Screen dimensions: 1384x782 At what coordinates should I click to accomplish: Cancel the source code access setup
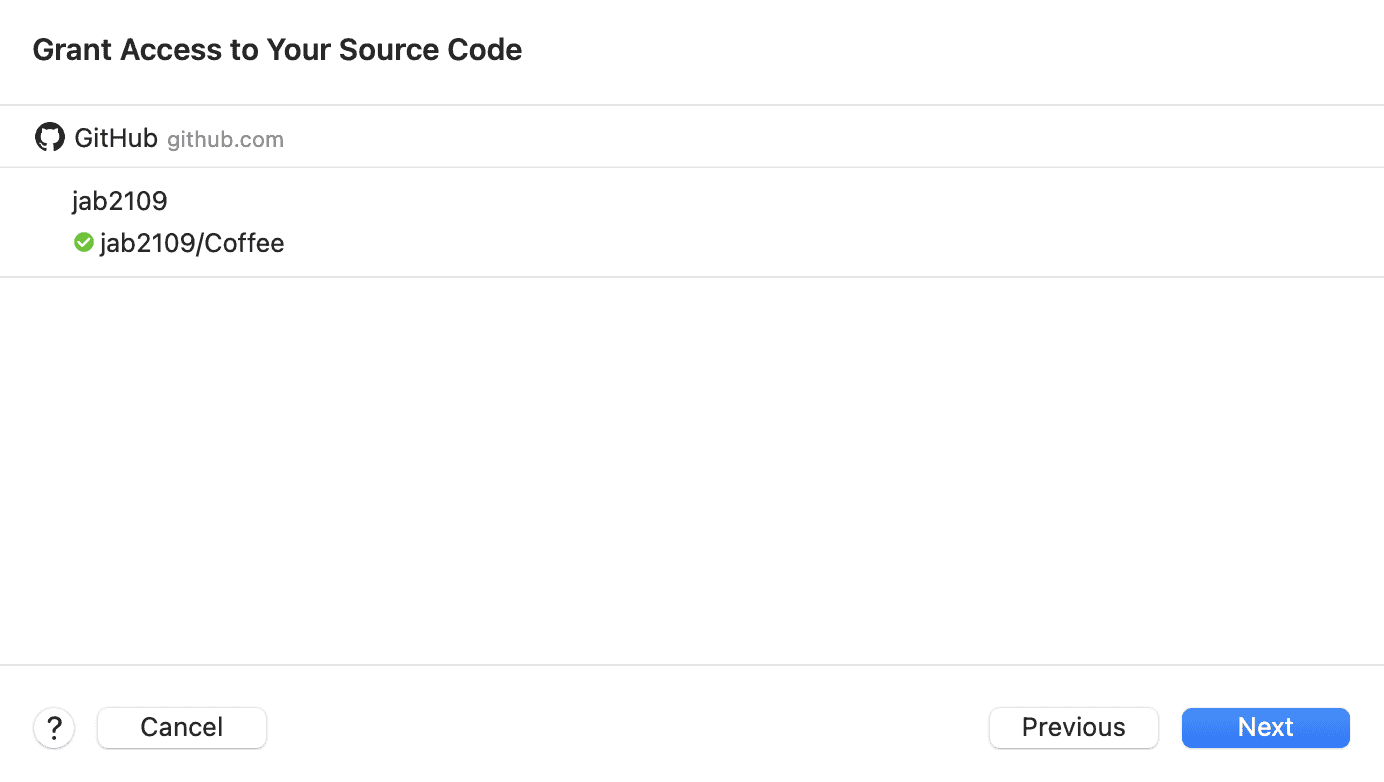181,727
